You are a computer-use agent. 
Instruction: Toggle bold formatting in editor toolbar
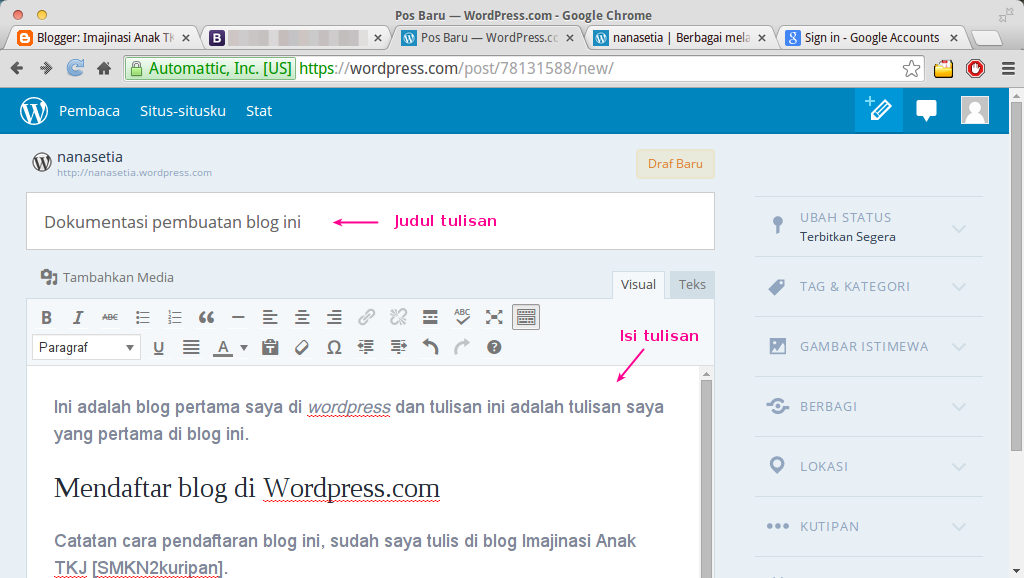coord(46,317)
